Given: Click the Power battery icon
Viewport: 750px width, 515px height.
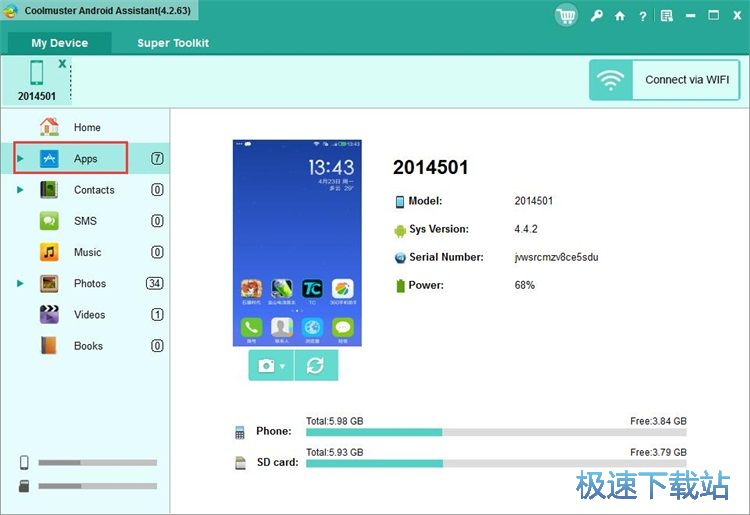Looking at the screenshot, I should pos(400,286).
